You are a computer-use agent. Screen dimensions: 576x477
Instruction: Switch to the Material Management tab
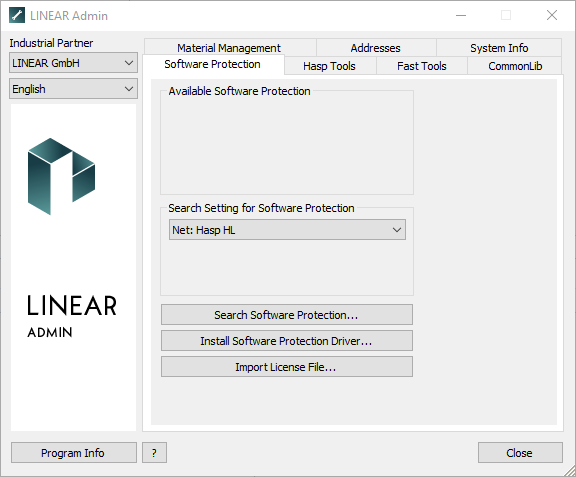pos(229,48)
